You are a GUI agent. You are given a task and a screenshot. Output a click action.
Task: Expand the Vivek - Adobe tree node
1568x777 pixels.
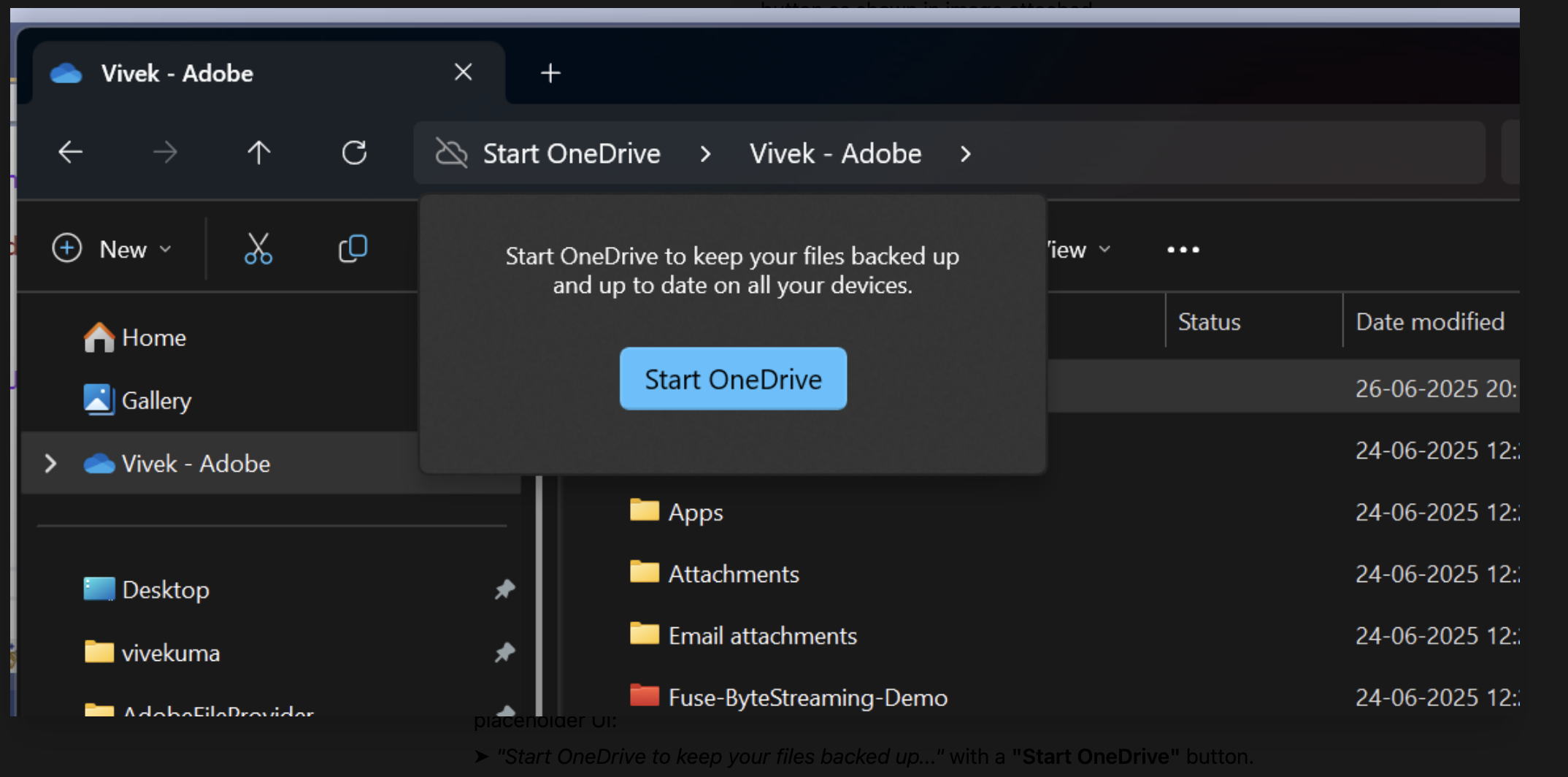coord(50,463)
